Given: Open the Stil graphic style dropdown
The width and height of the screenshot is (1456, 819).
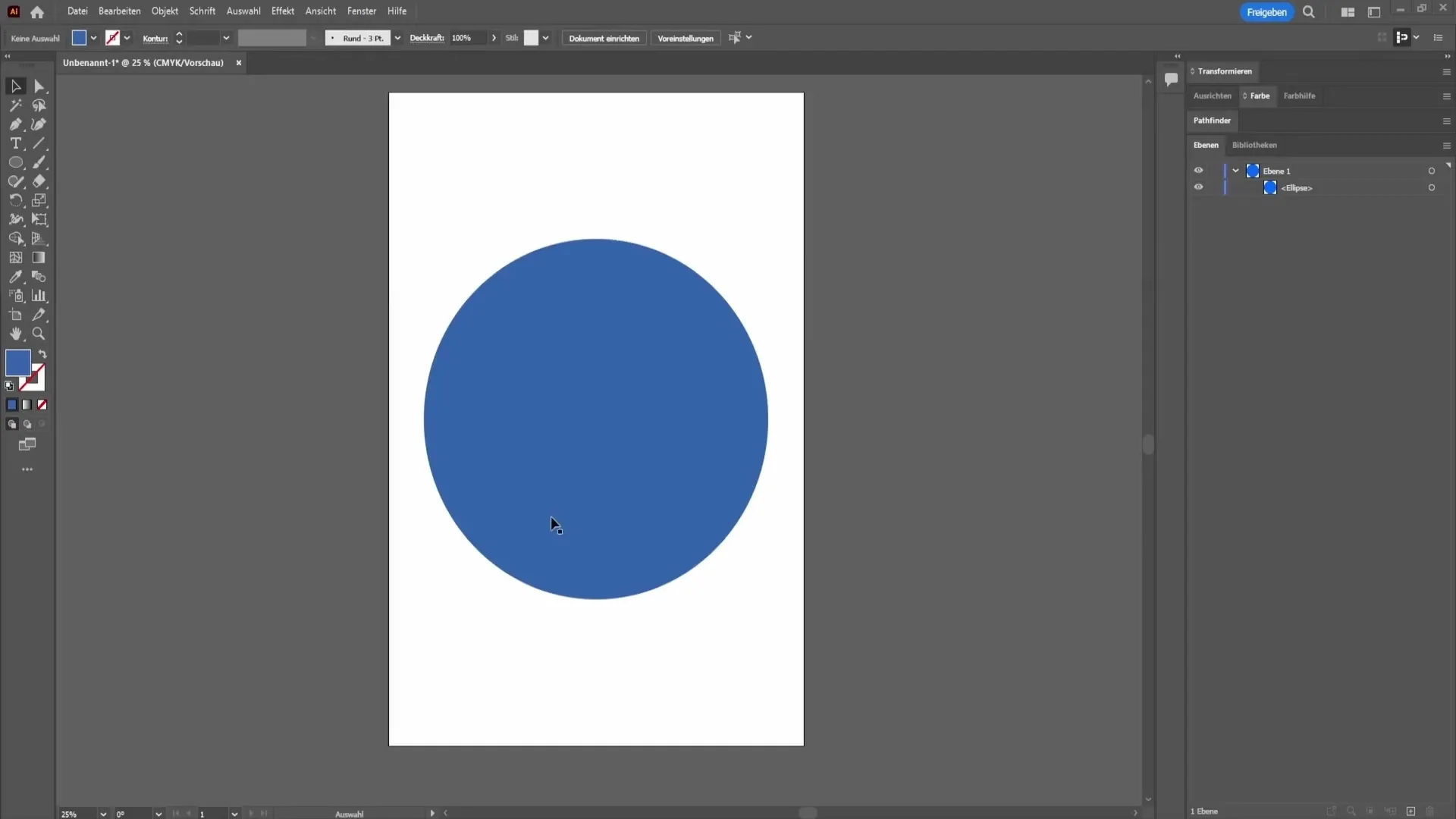Looking at the screenshot, I should tap(545, 38).
